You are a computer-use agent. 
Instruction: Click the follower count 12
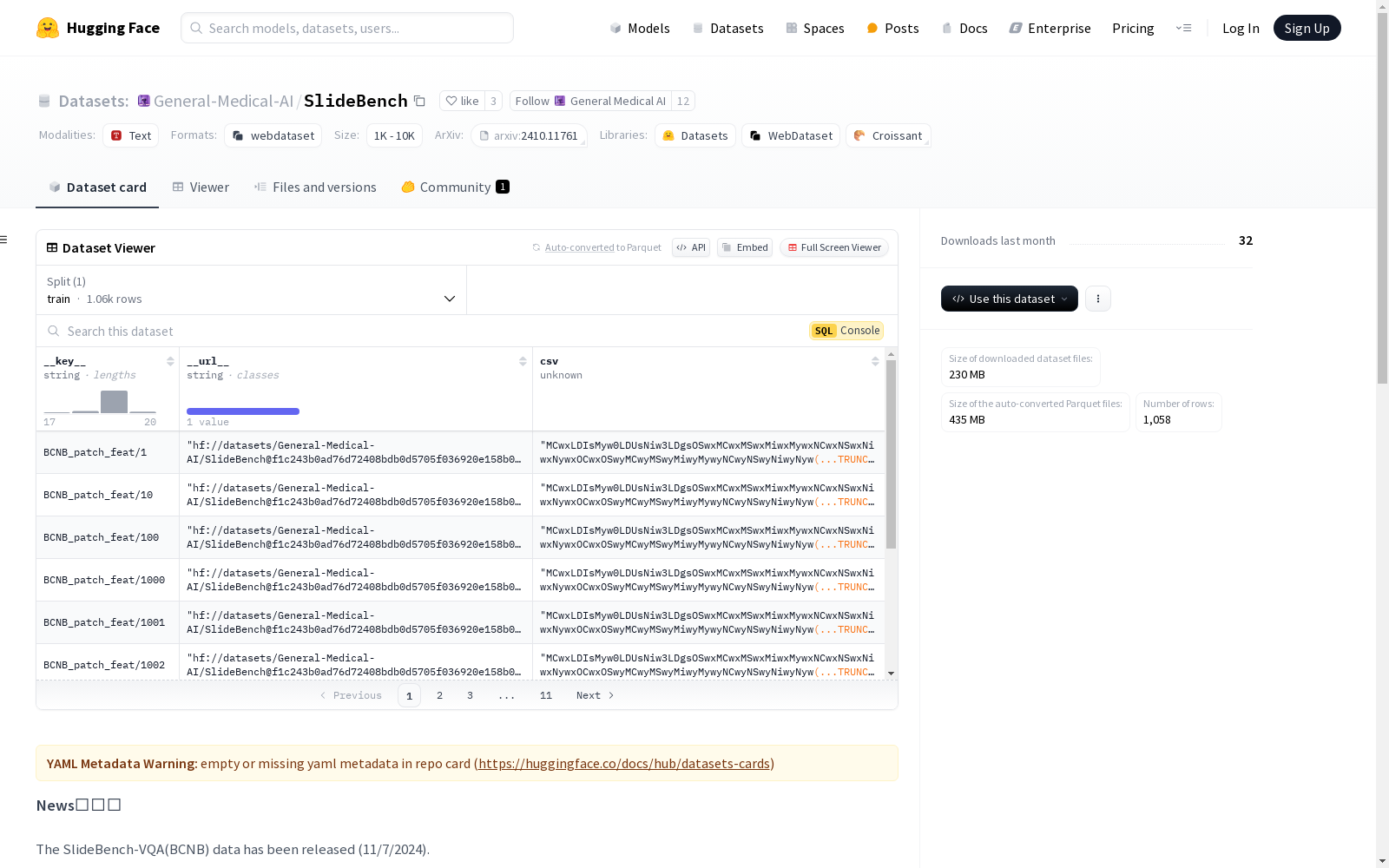point(683,101)
